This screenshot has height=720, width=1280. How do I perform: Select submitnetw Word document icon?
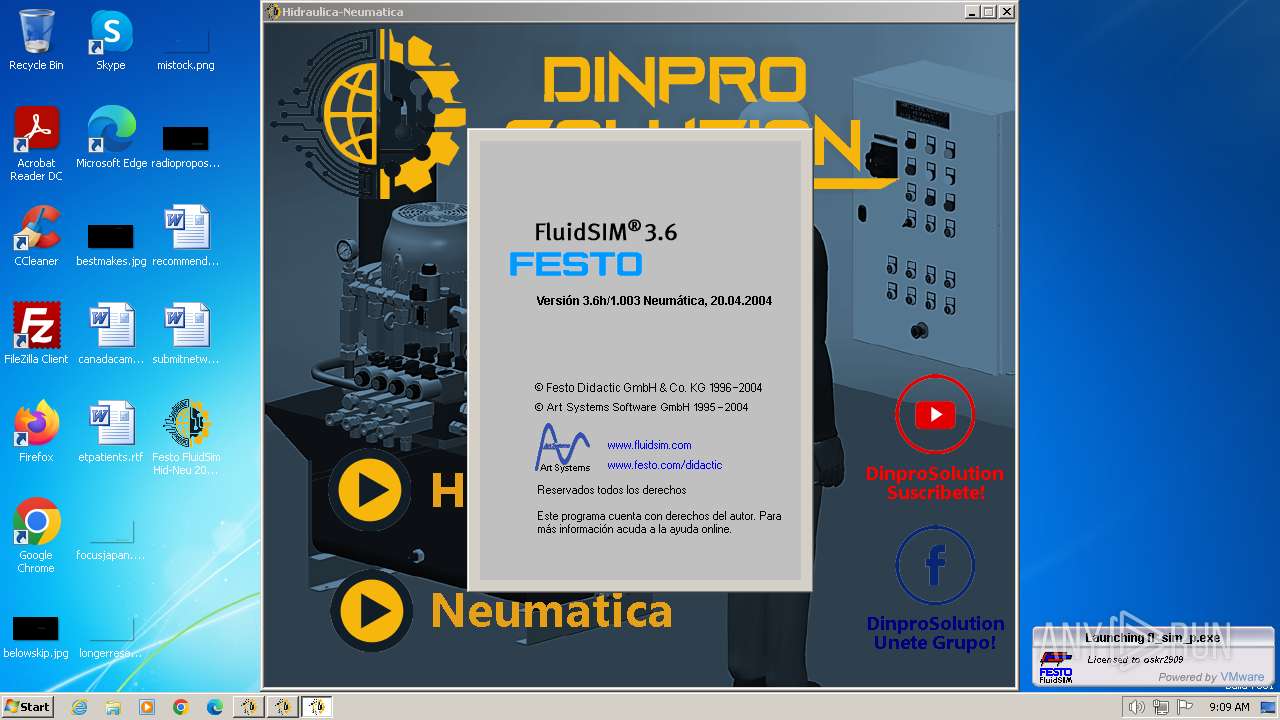click(x=186, y=334)
